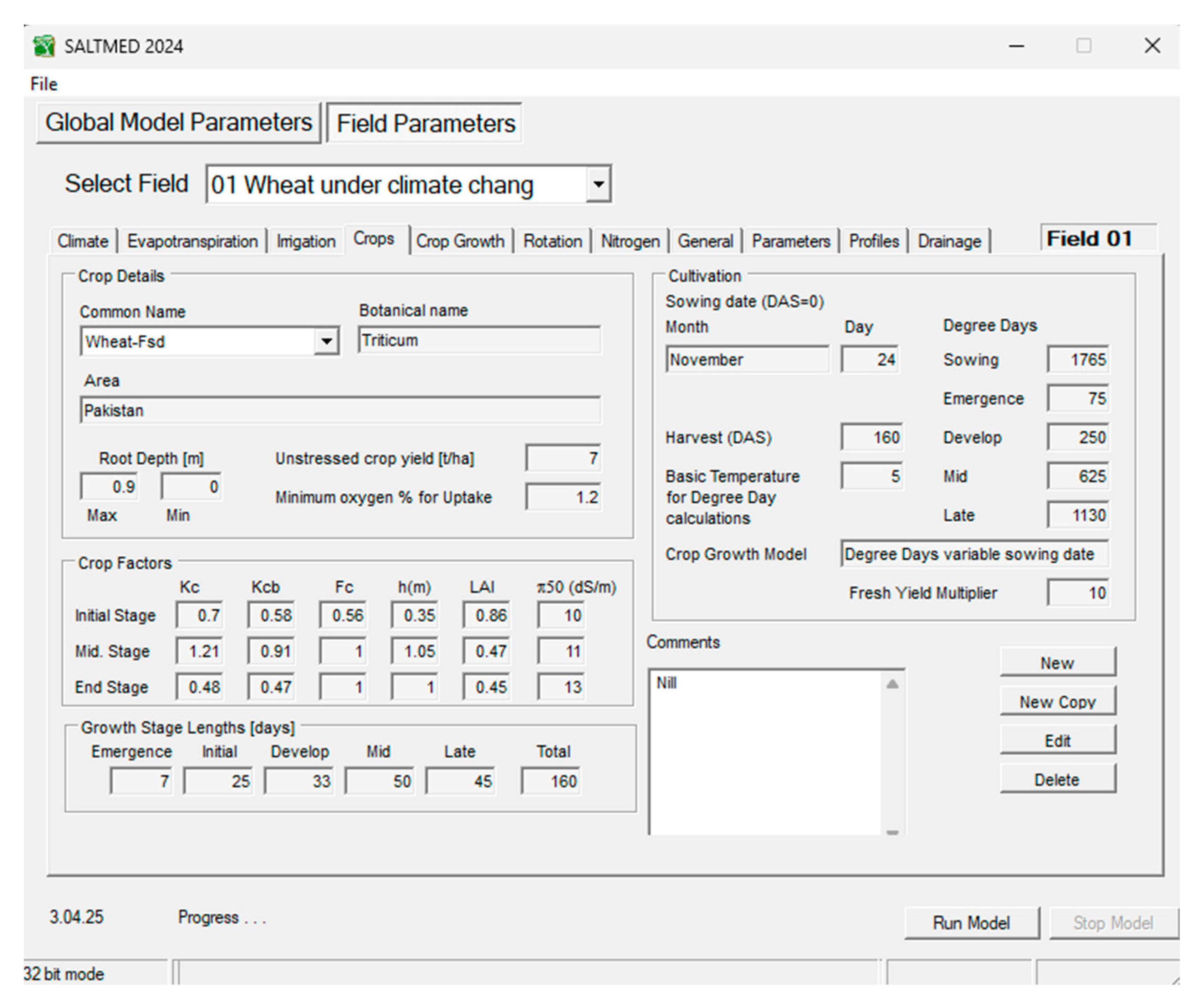
Task: Switch to Global Model Parameters tab
Action: tap(179, 122)
